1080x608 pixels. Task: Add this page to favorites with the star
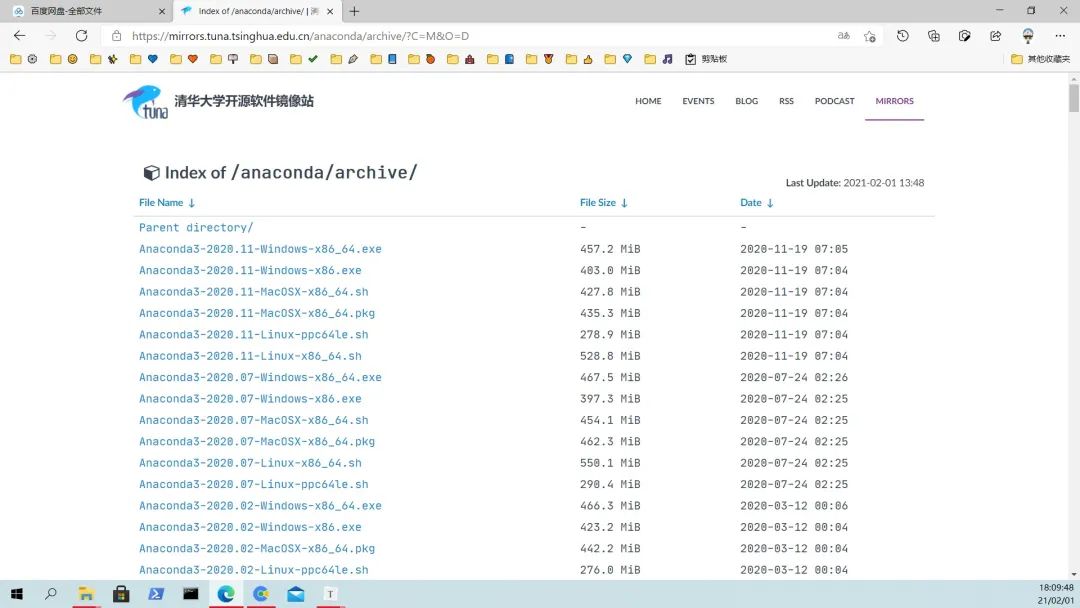pyautogui.click(x=870, y=36)
